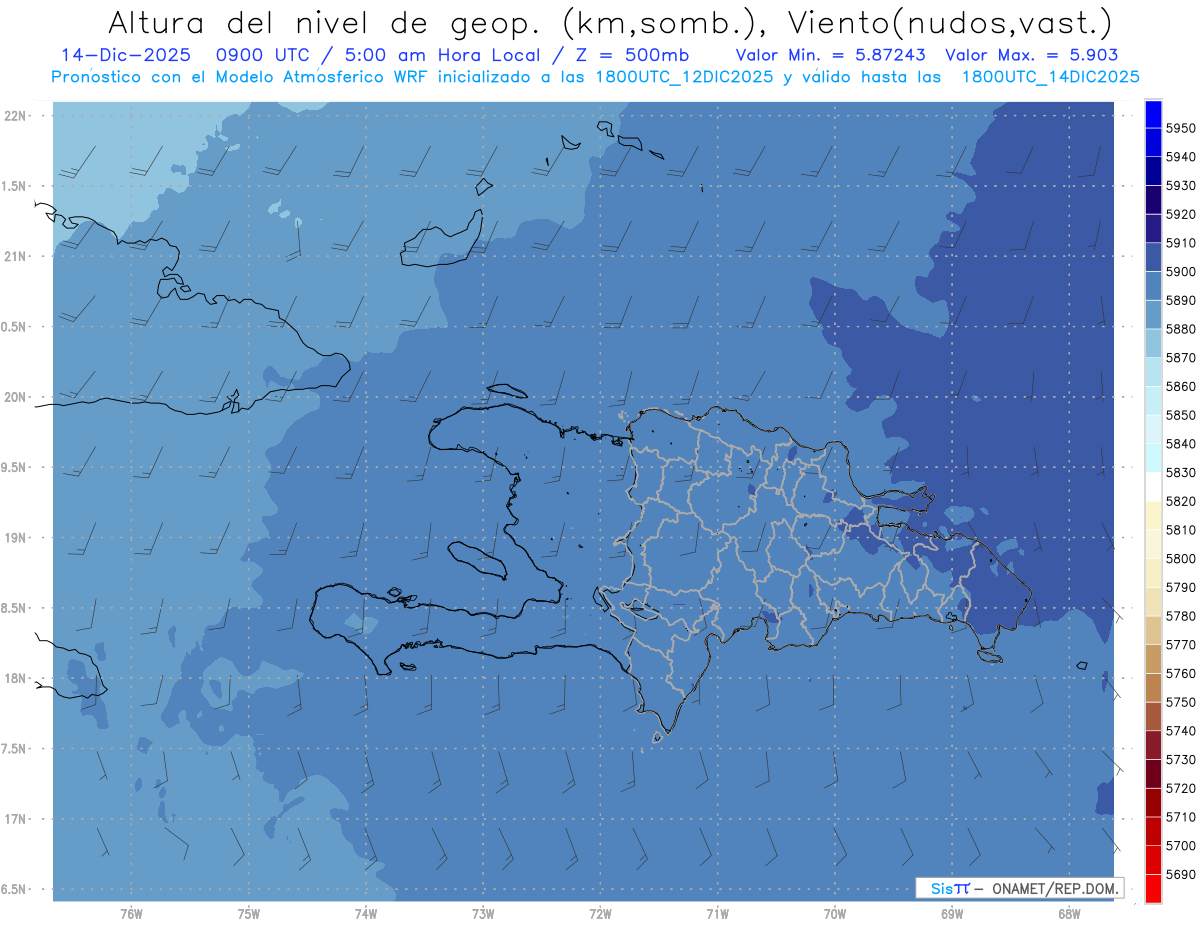Click the '5920' colorbar value
Screen dimensions: 1200x927
click(1180, 214)
